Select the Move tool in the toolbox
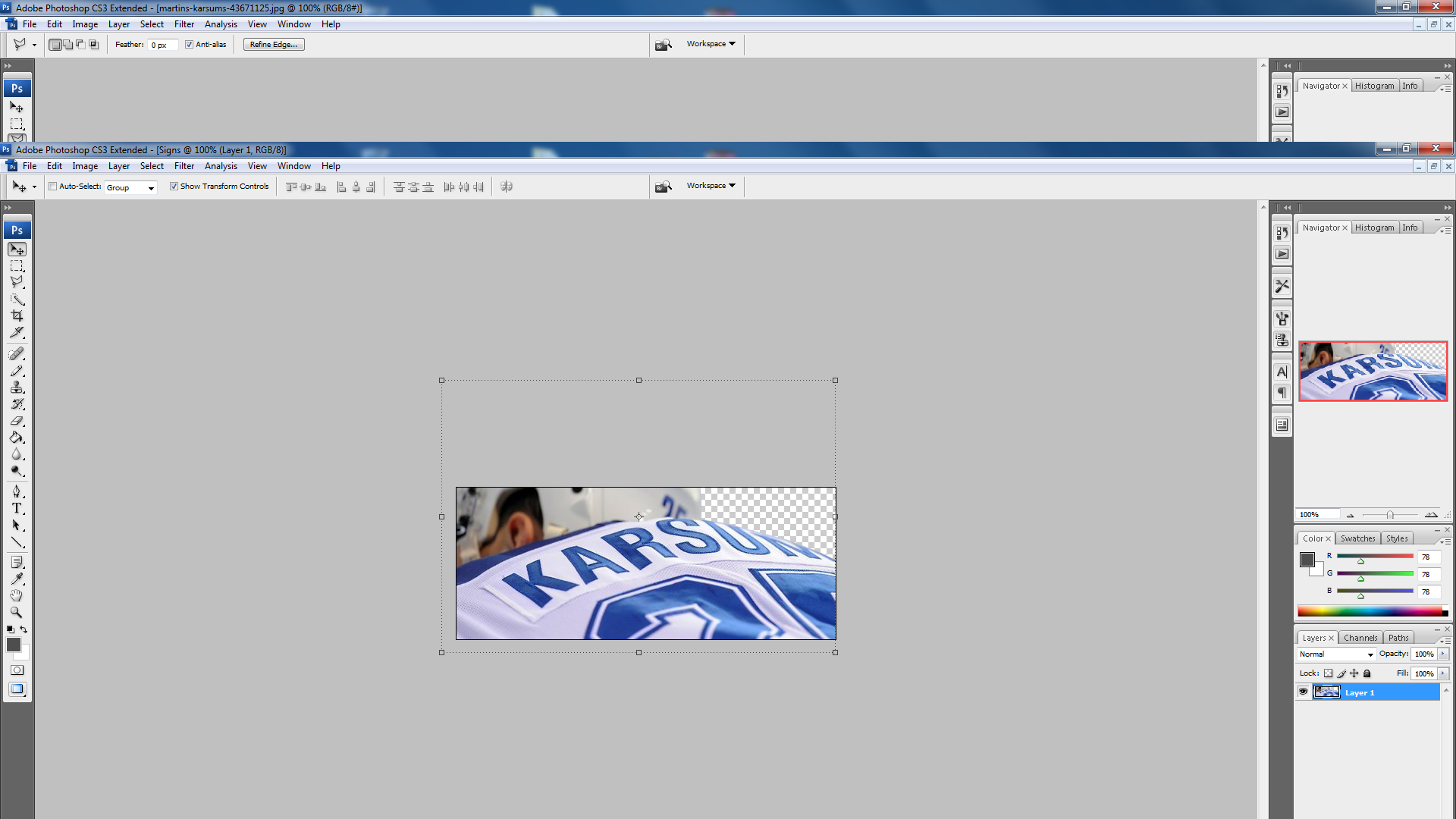Viewport: 1456px width, 819px height. point(17,249)
